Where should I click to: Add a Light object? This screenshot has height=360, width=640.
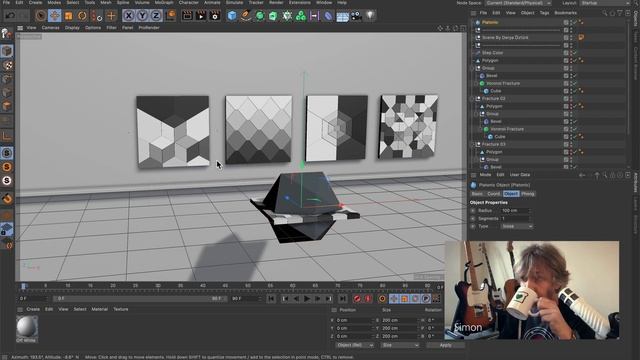pos(370,16)
